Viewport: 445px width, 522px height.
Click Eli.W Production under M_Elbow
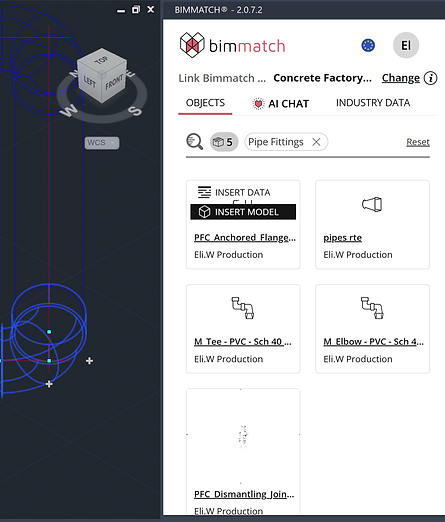[358, 359]
